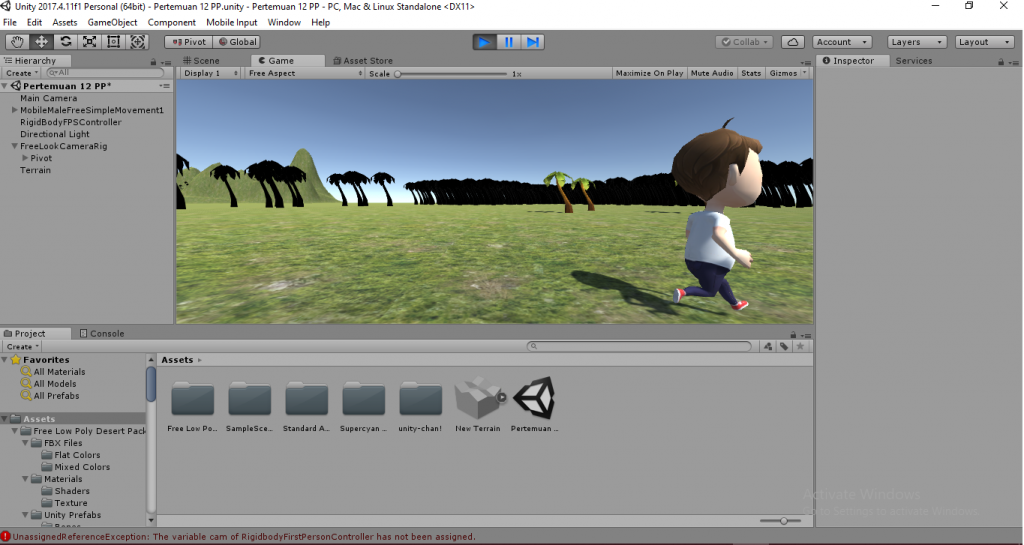This screenshot has width=1024, height=545.
Task: Lock the Inspector panel
Action: coord(1000,61)
